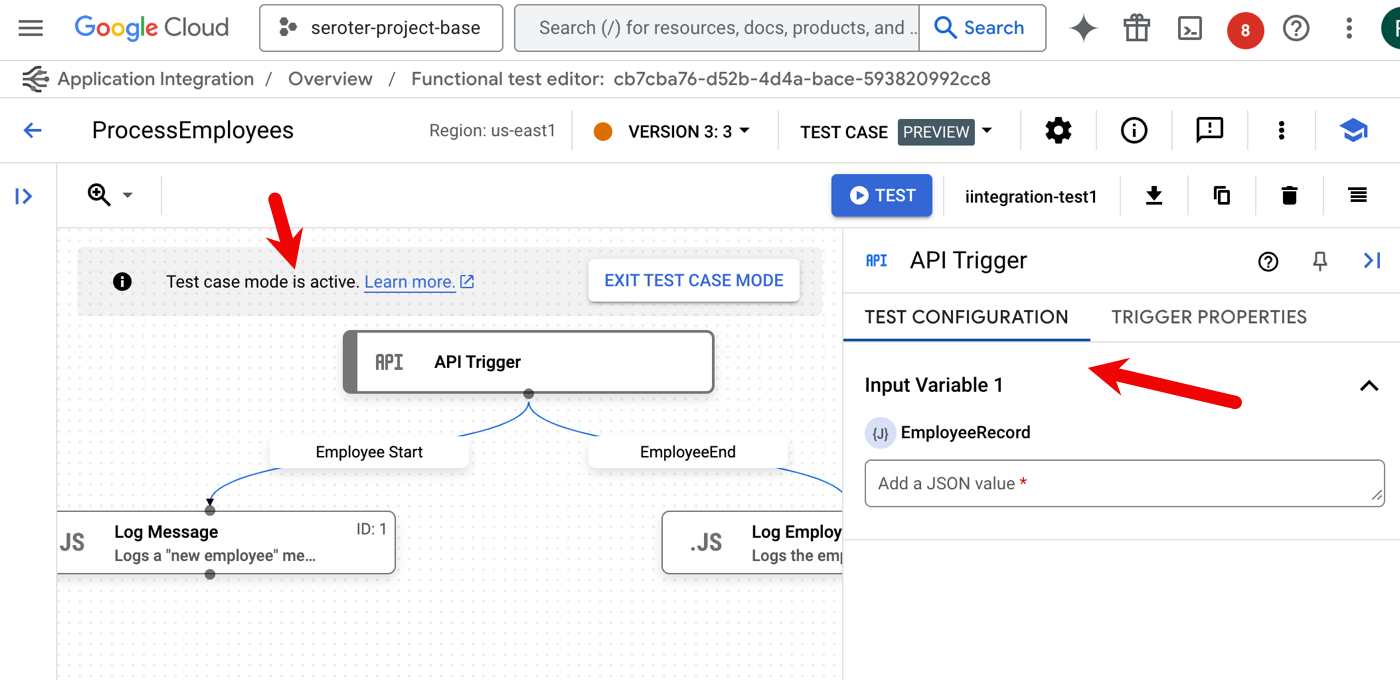1400x680 pixels.
Task: Activate Cloud Shell terminal icon
Action: (x=1190, y=29)
